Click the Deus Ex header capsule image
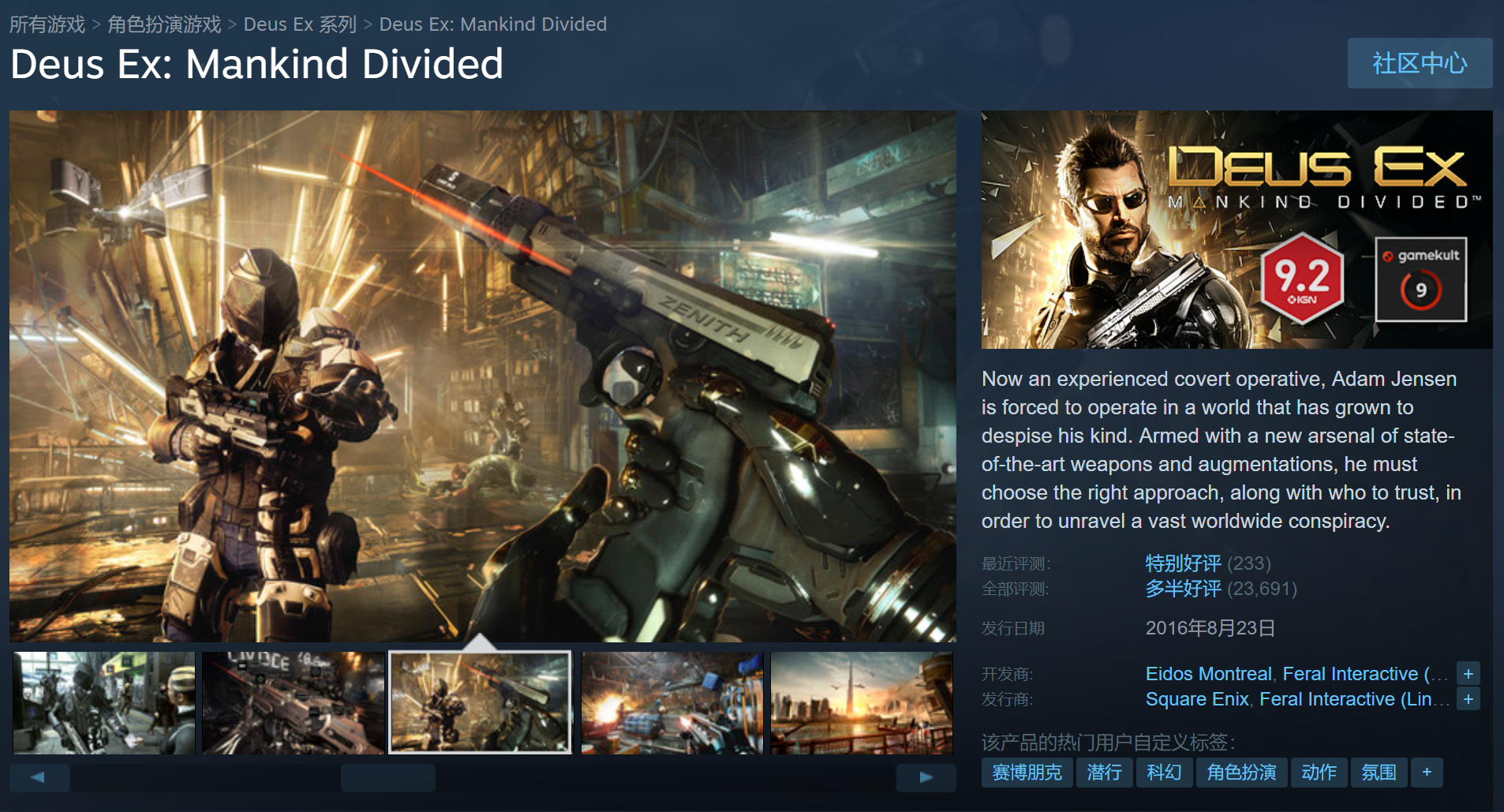Viewport: 1504px width, 812px height. [1237, 230]
